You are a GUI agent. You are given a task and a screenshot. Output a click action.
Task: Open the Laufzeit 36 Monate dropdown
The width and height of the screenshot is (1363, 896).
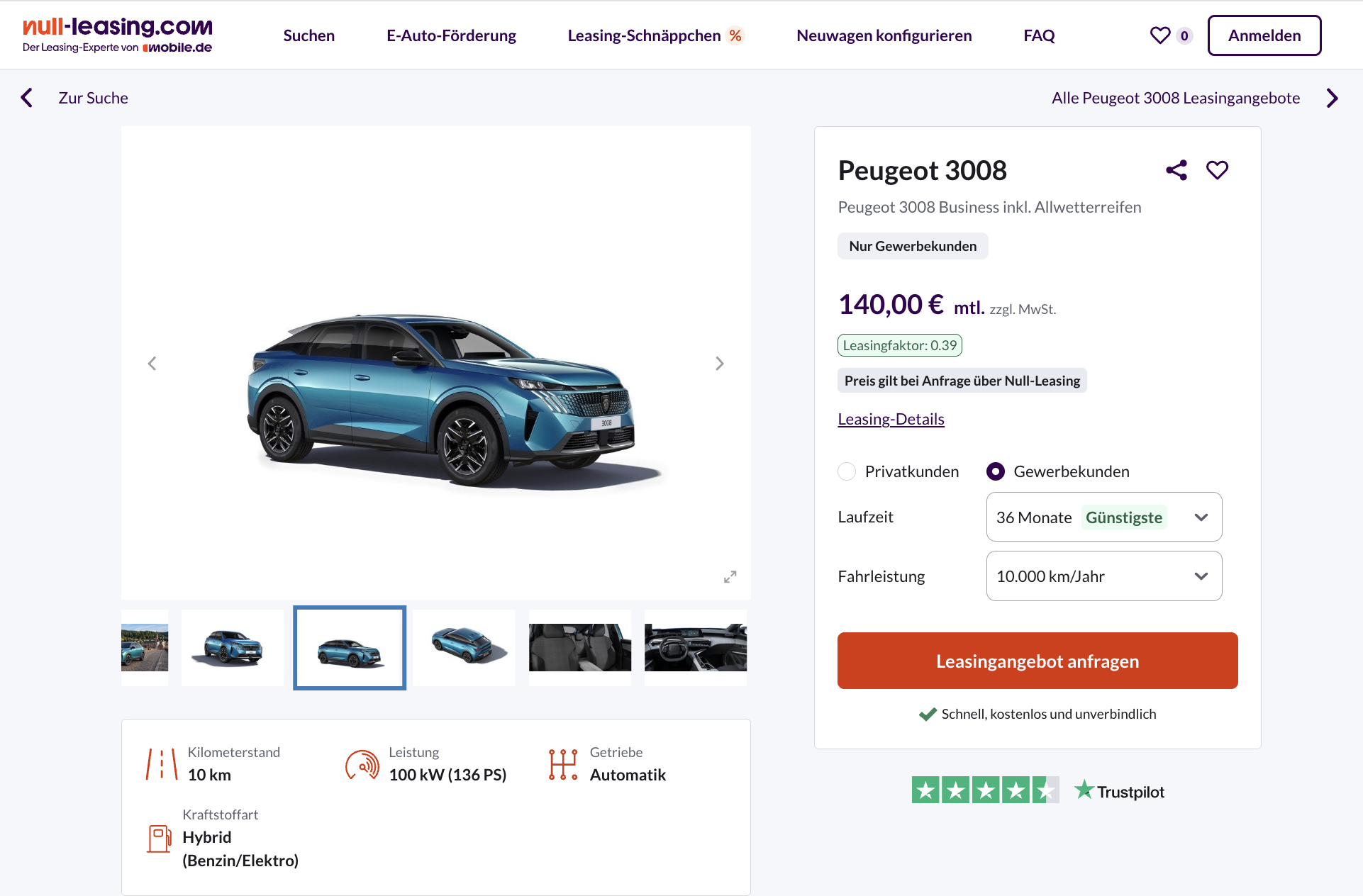click(1103, 517)
